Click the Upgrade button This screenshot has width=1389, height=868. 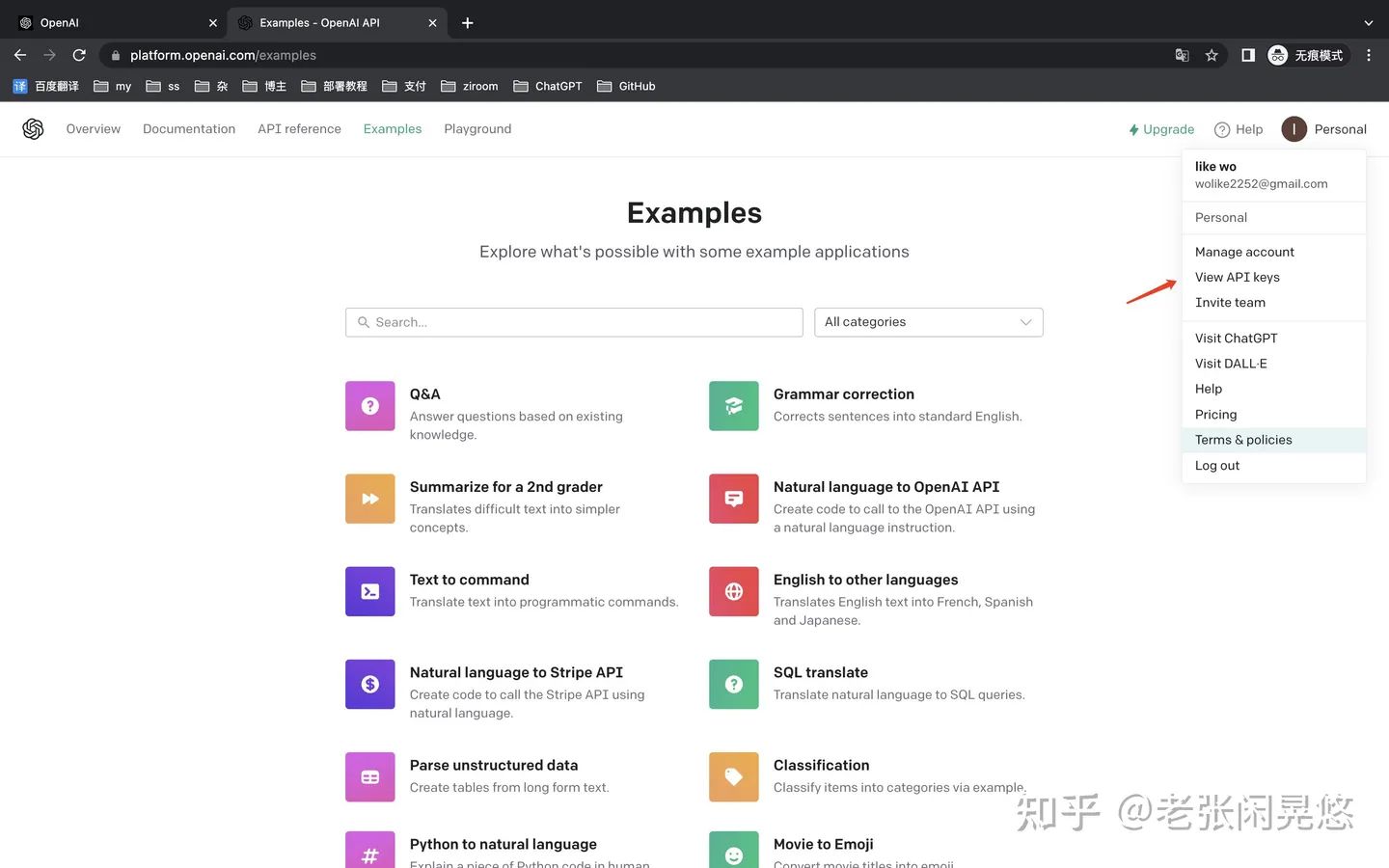coord(1160,128)
